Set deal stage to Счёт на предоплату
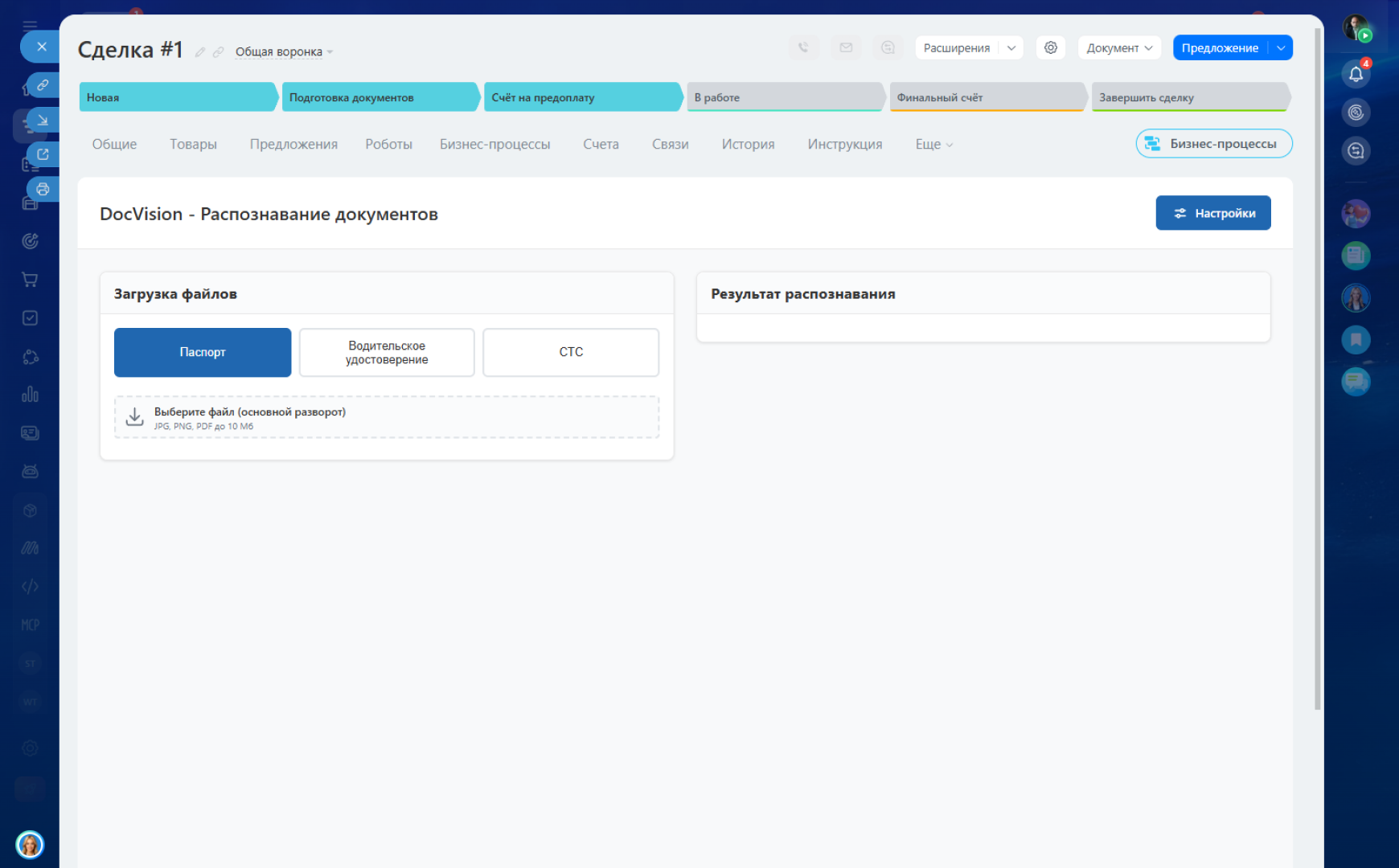Screen dimensions: 1399x868 [x=584, y=97]
